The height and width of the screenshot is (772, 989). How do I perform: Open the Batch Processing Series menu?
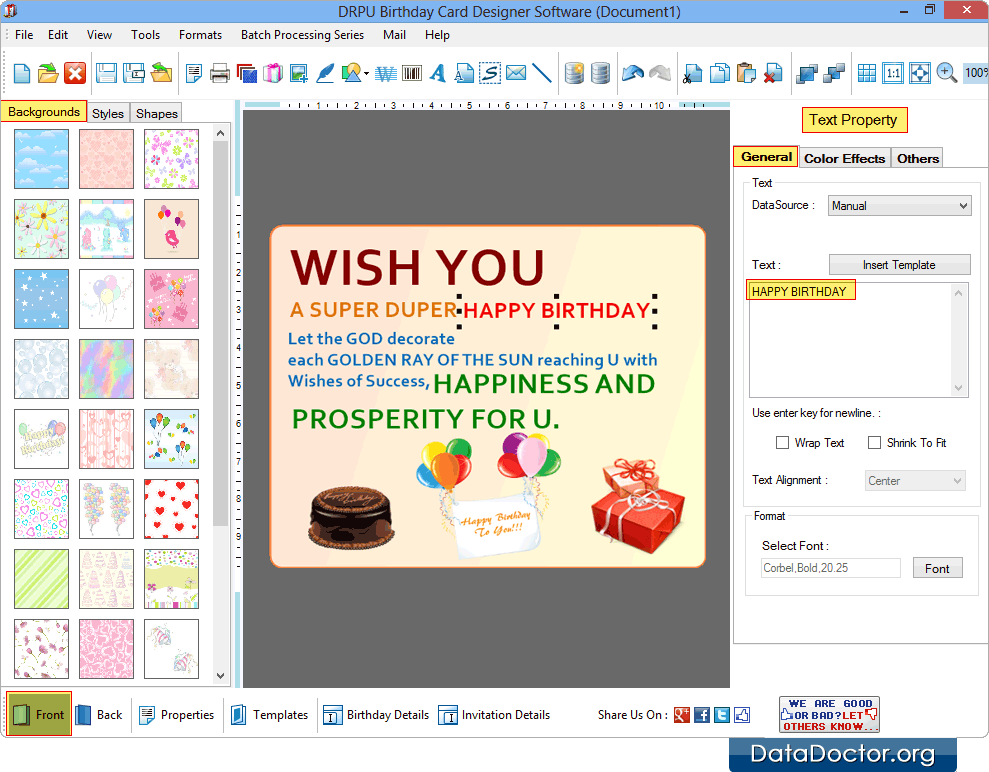(302, 35)
